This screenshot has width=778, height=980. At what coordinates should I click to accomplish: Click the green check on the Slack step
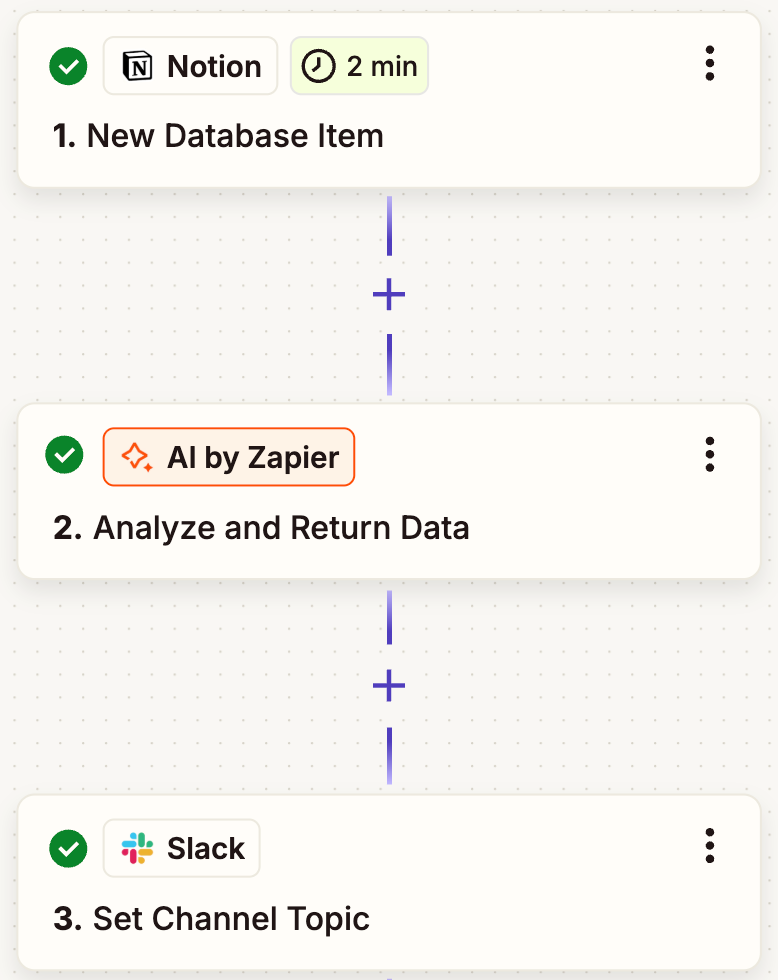pyautogui.click(x=68, y=849)
